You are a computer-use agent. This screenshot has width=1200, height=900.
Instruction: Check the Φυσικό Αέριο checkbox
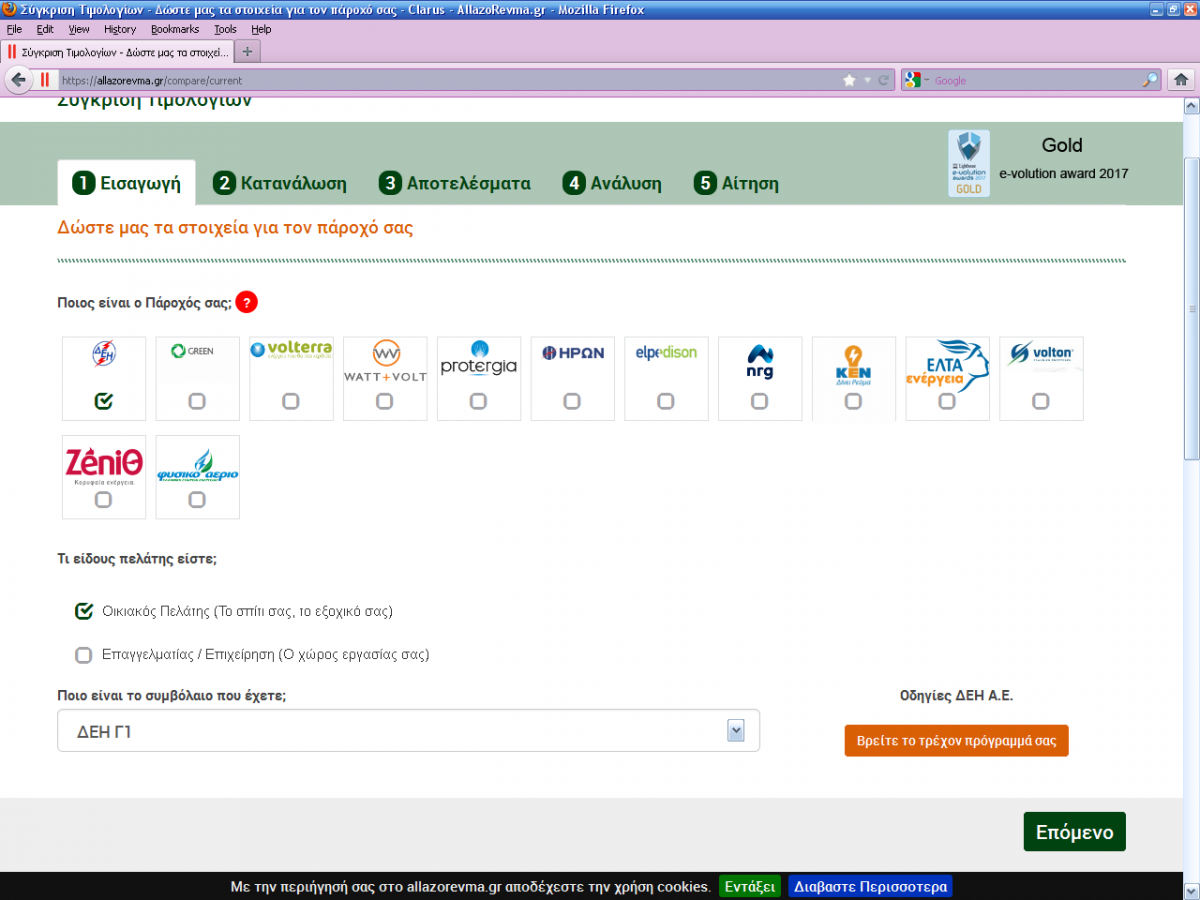(x=197, y=500)
